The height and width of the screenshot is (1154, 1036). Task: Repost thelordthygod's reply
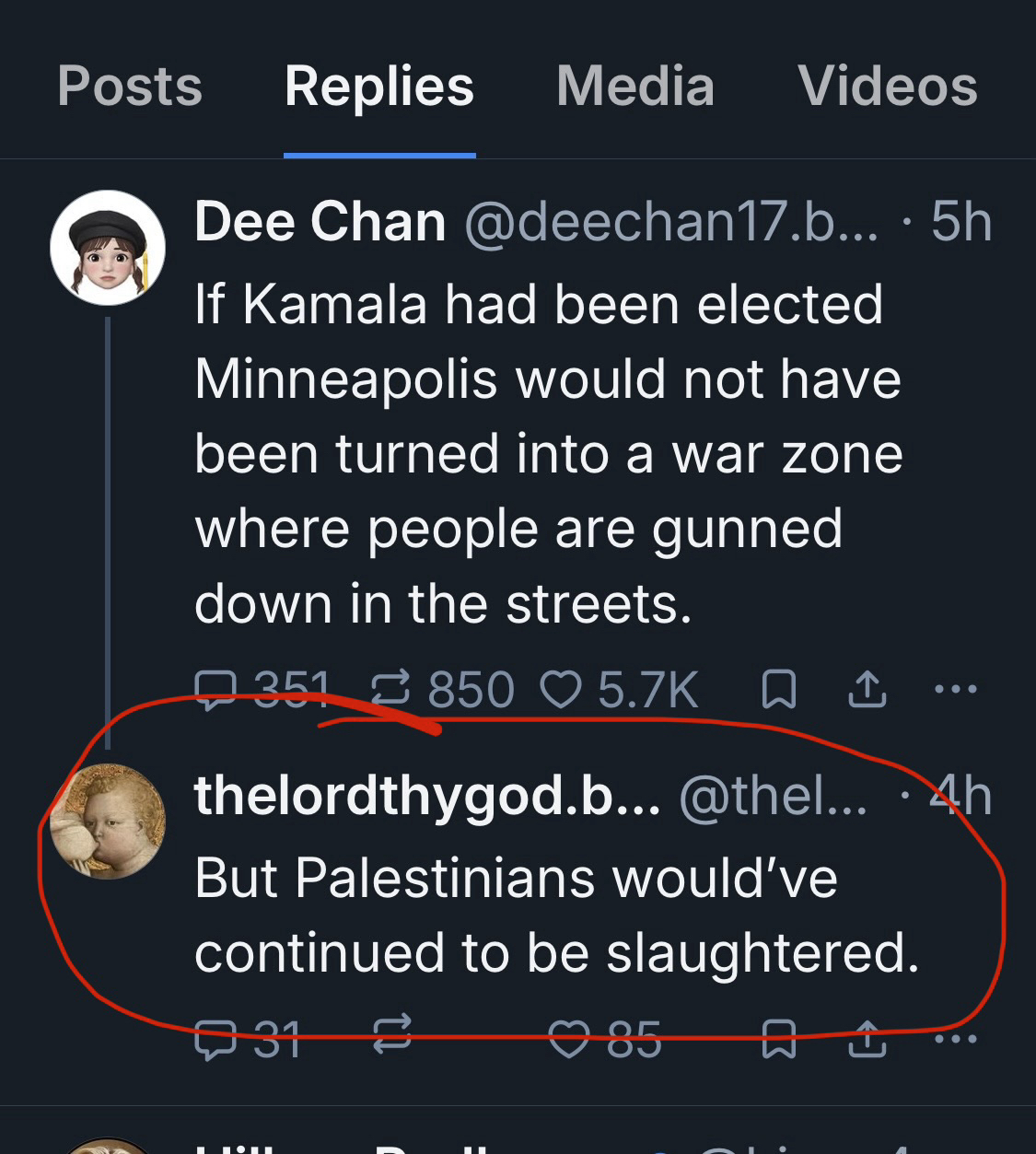(390, 1035)
